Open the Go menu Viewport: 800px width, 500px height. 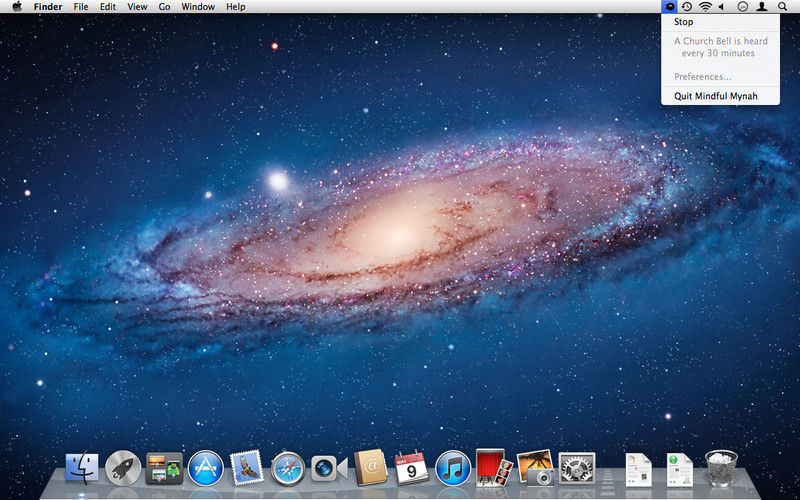(164, 7)
